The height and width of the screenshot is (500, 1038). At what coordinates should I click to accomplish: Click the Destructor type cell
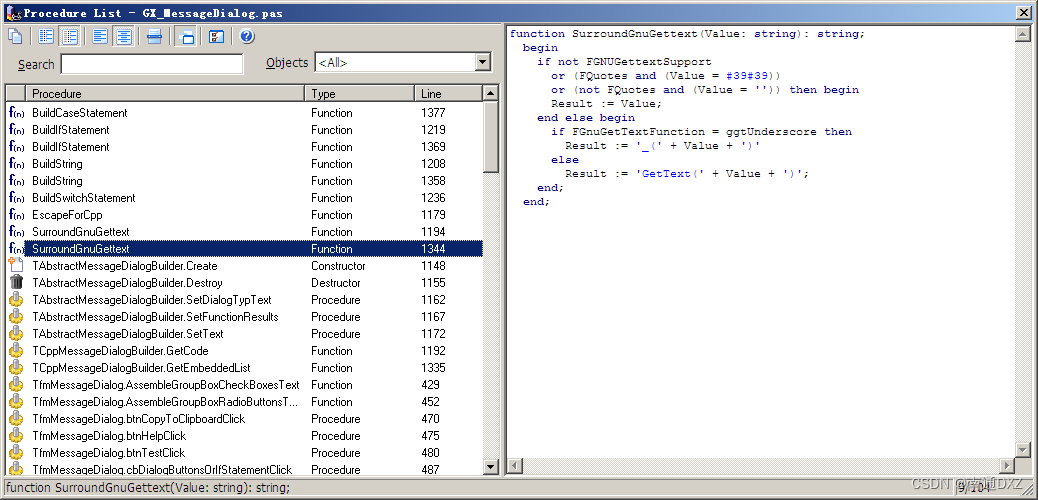pyautogui.click(x=336, y=283)
